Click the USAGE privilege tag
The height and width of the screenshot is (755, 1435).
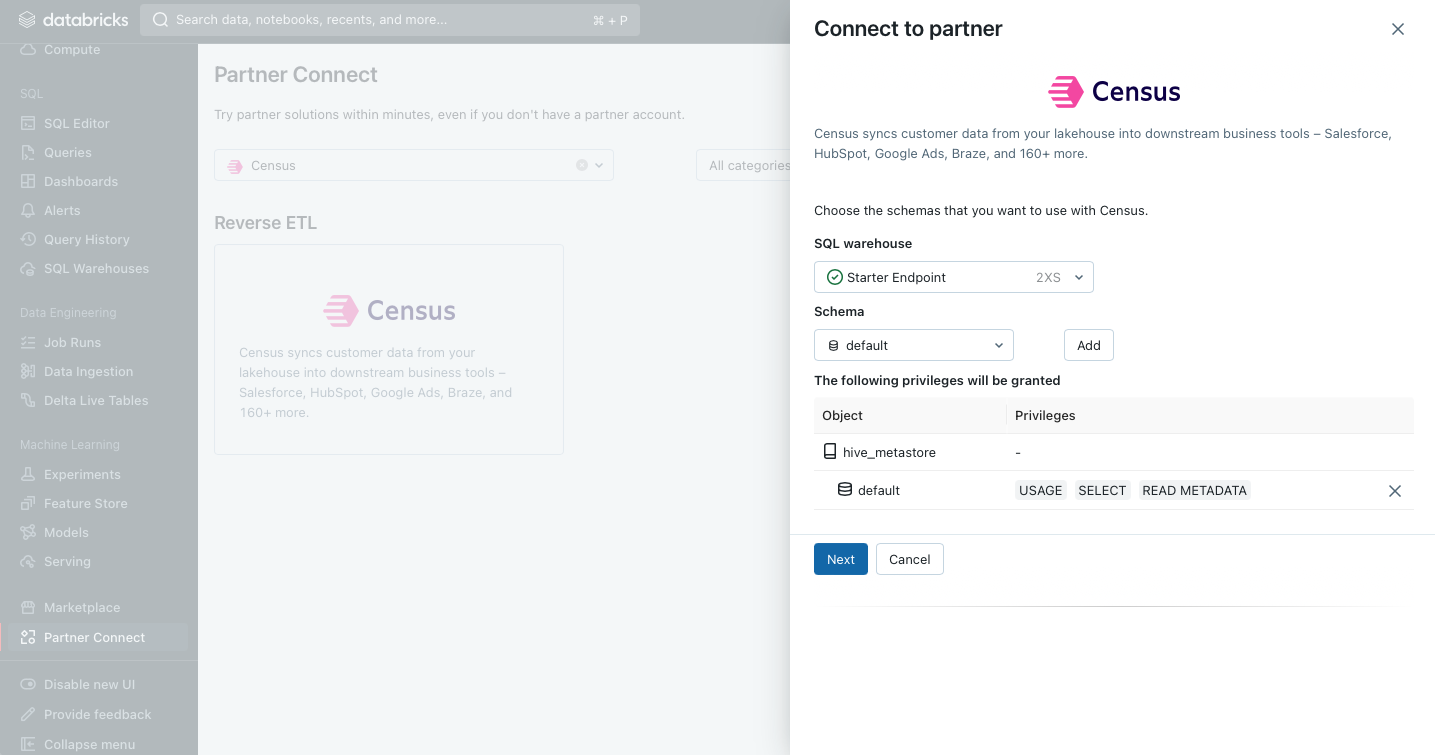(x=1041, y=490)
